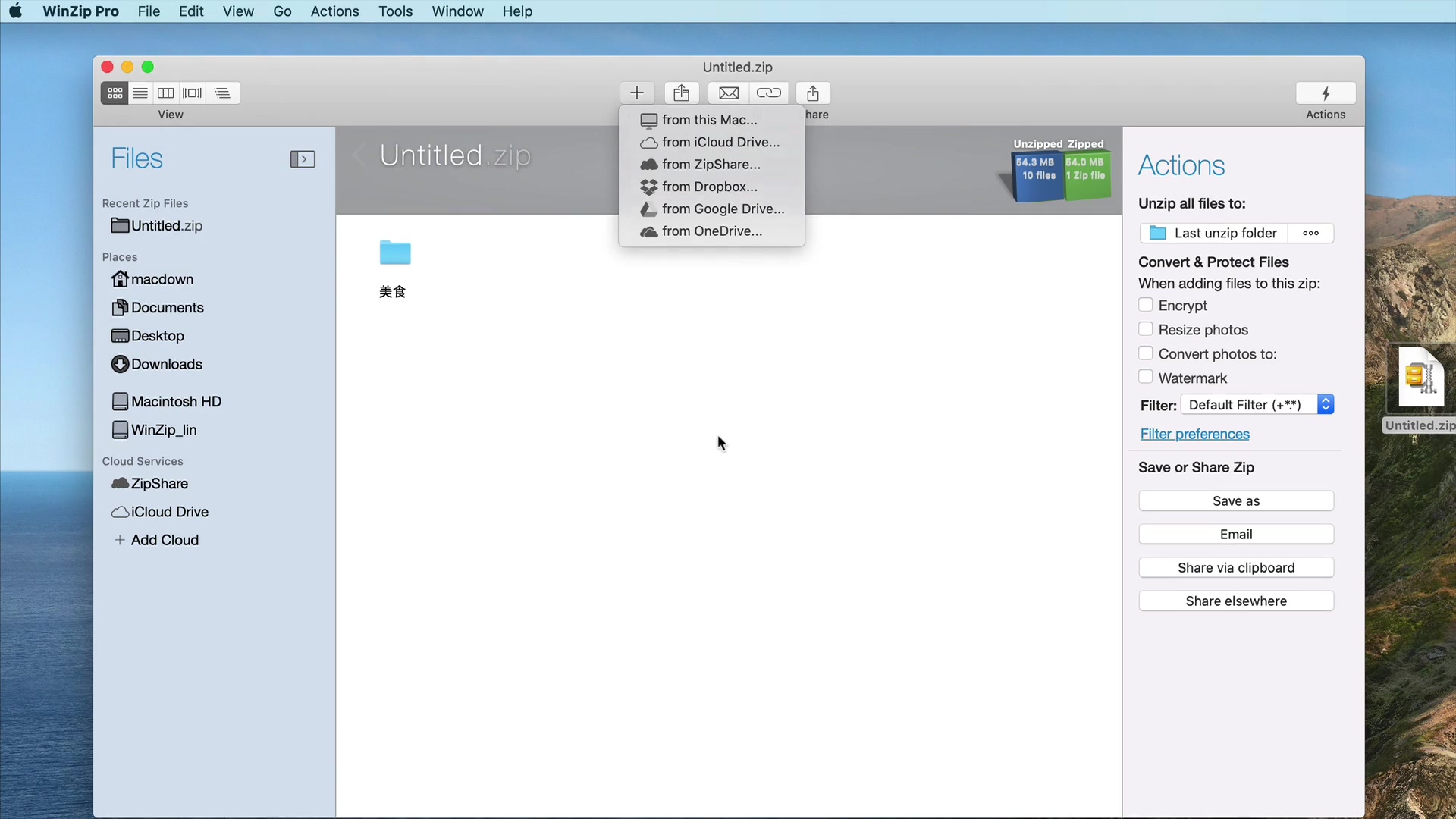Enable the Encrypt checkbox
Image resolution: width=1456 pixels, height=819 pixels.
pos(1146,305)
